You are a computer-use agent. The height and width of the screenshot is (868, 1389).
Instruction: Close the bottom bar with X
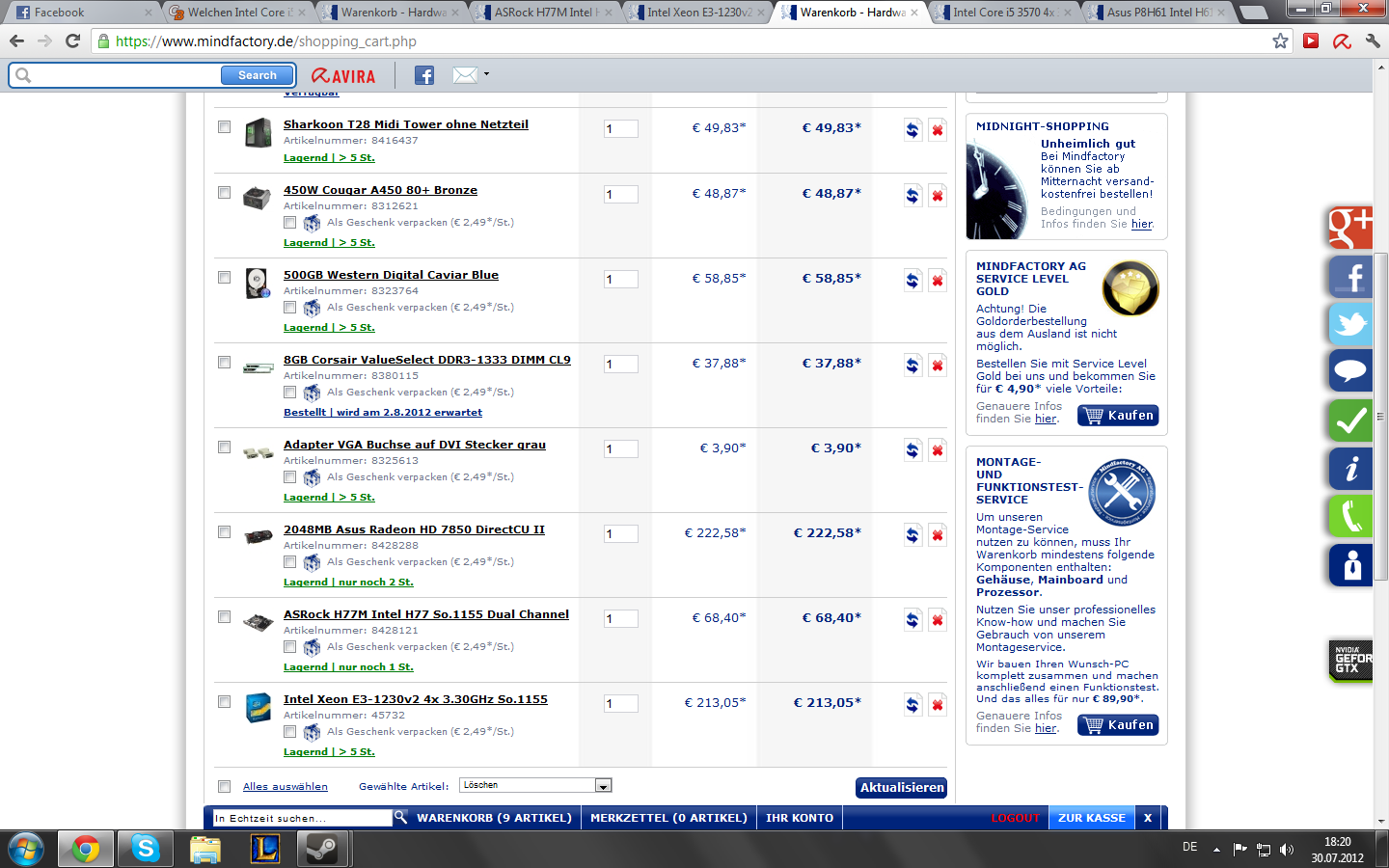coord(1148,818)
